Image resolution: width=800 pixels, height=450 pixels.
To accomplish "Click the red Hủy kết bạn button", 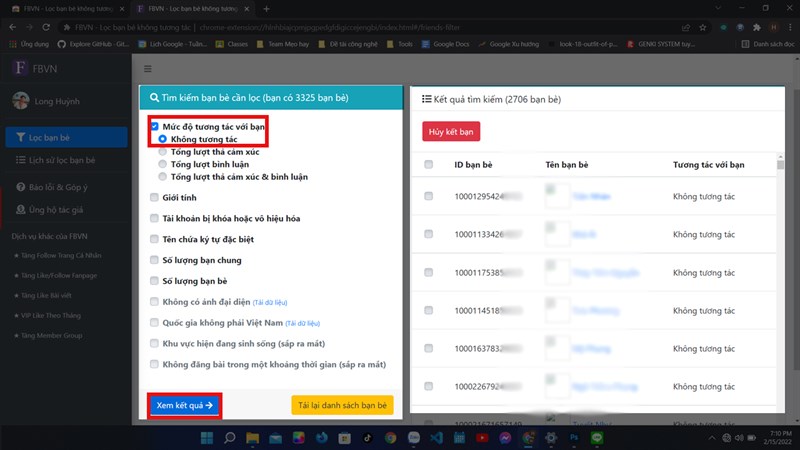I will (x=451, y=131).
